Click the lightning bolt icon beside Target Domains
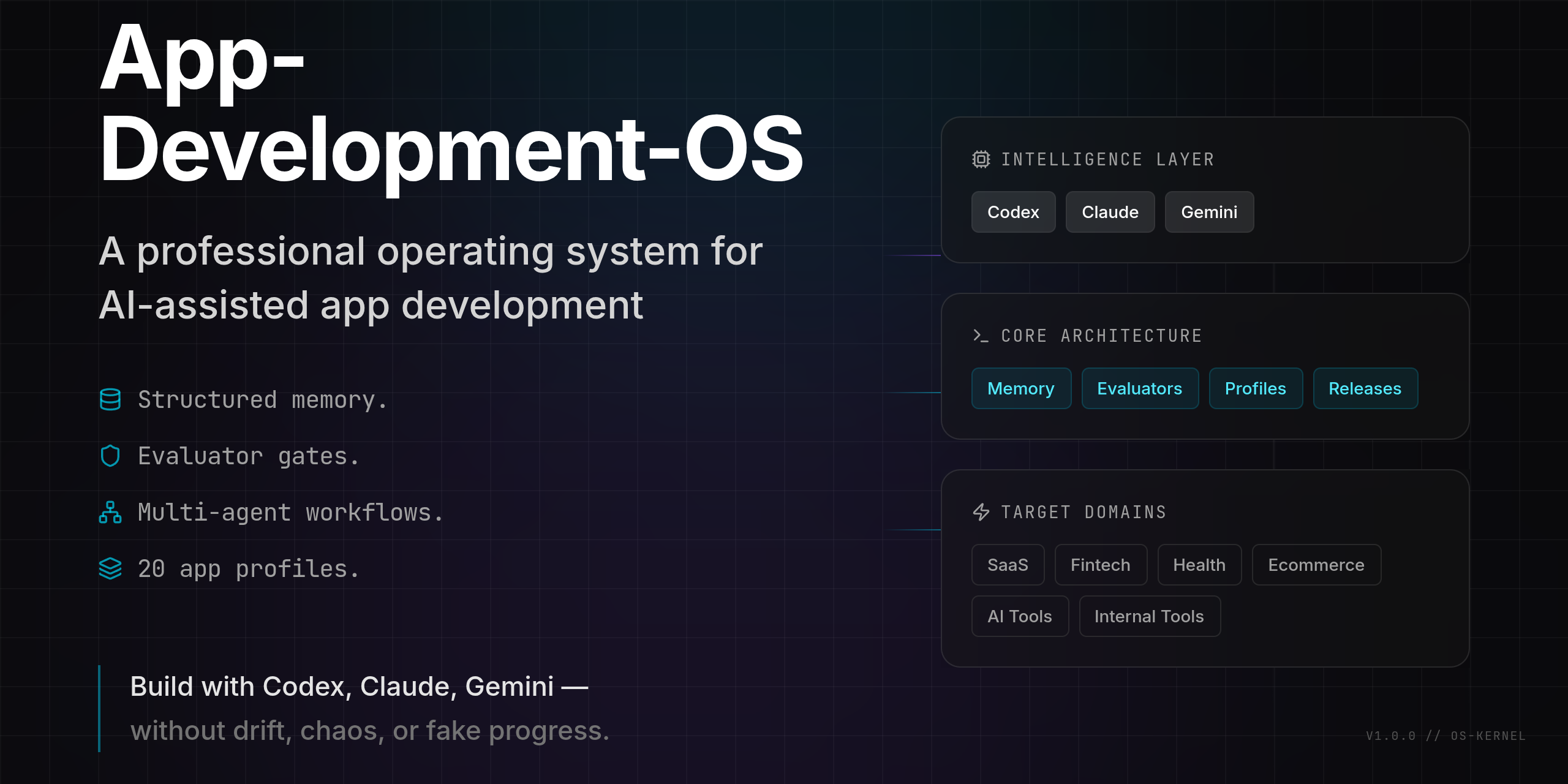The height and width of the screenshot is (784, 1568). click(981, 512)
